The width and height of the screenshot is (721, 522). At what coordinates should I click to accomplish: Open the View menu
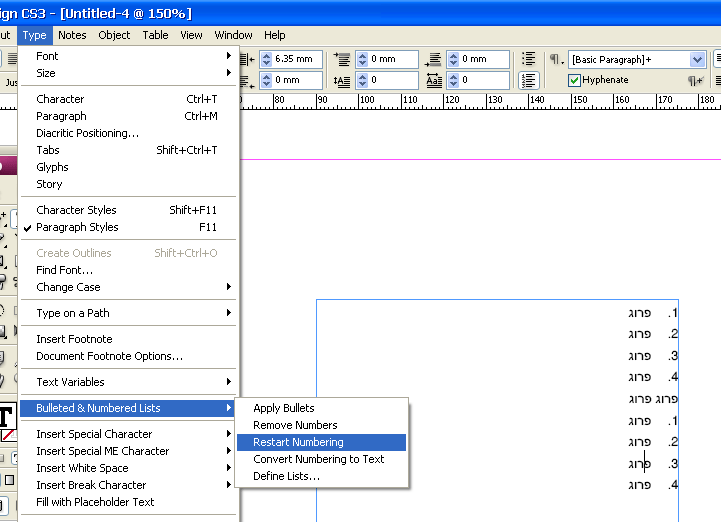tap(191, 35)
